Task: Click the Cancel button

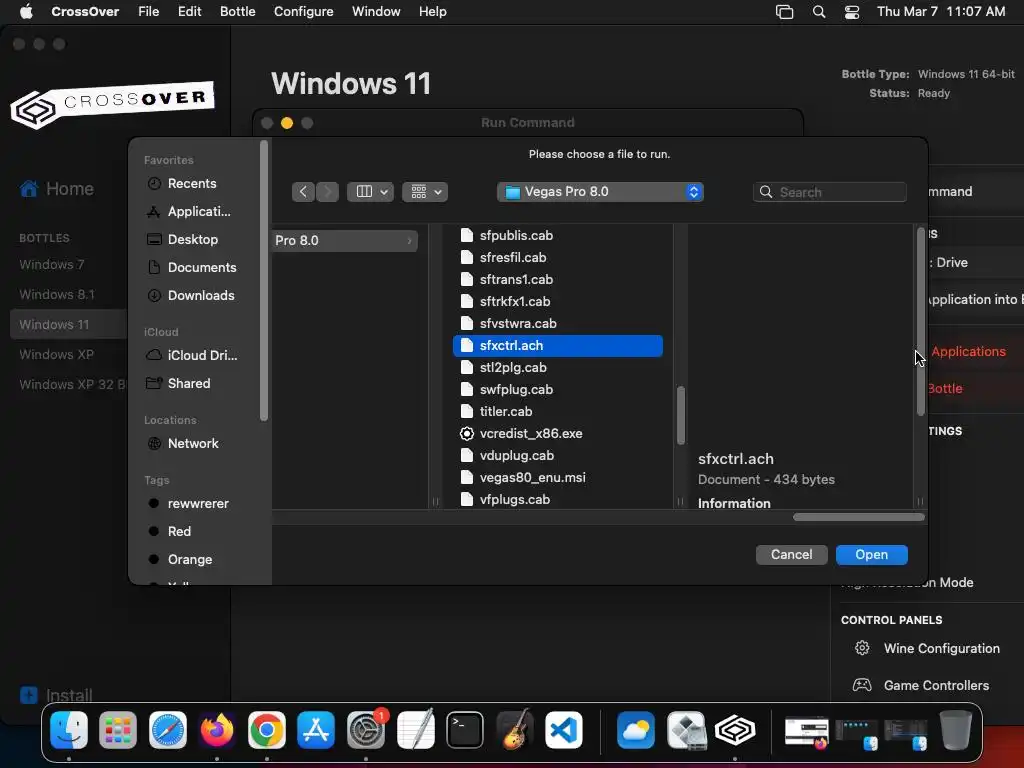Action: tap(792, 554)
